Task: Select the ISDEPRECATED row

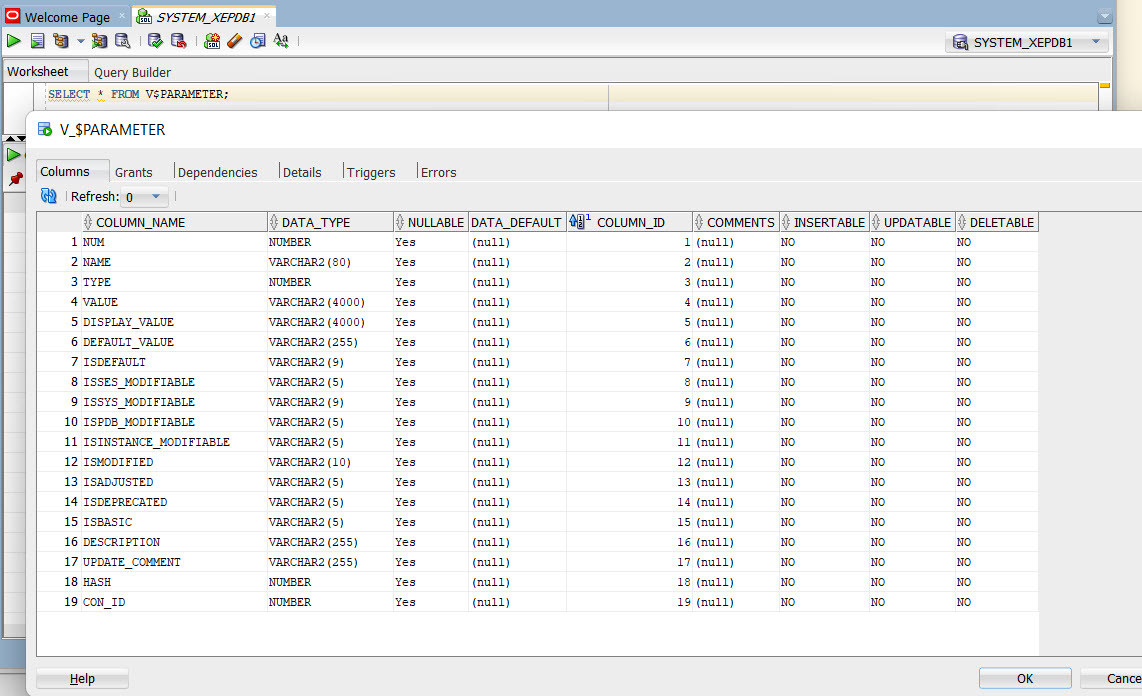Action: 537,502
